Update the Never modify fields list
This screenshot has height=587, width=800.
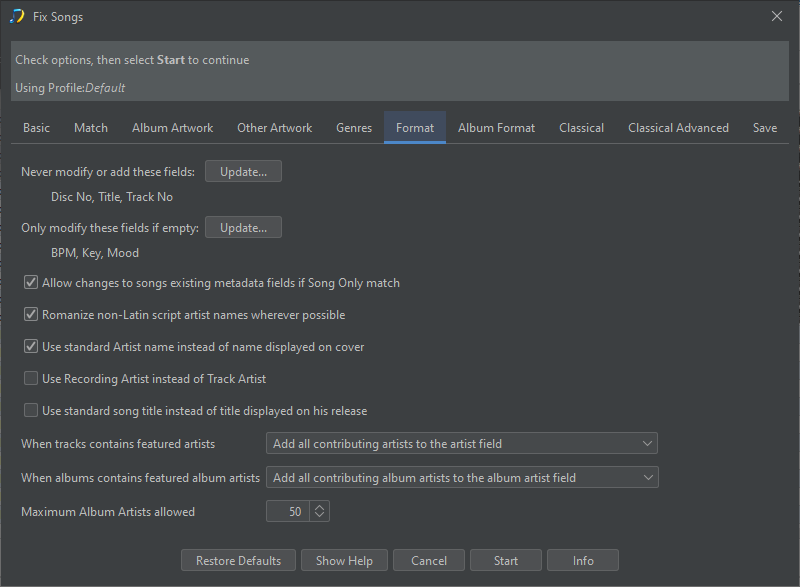coord(243,172)
